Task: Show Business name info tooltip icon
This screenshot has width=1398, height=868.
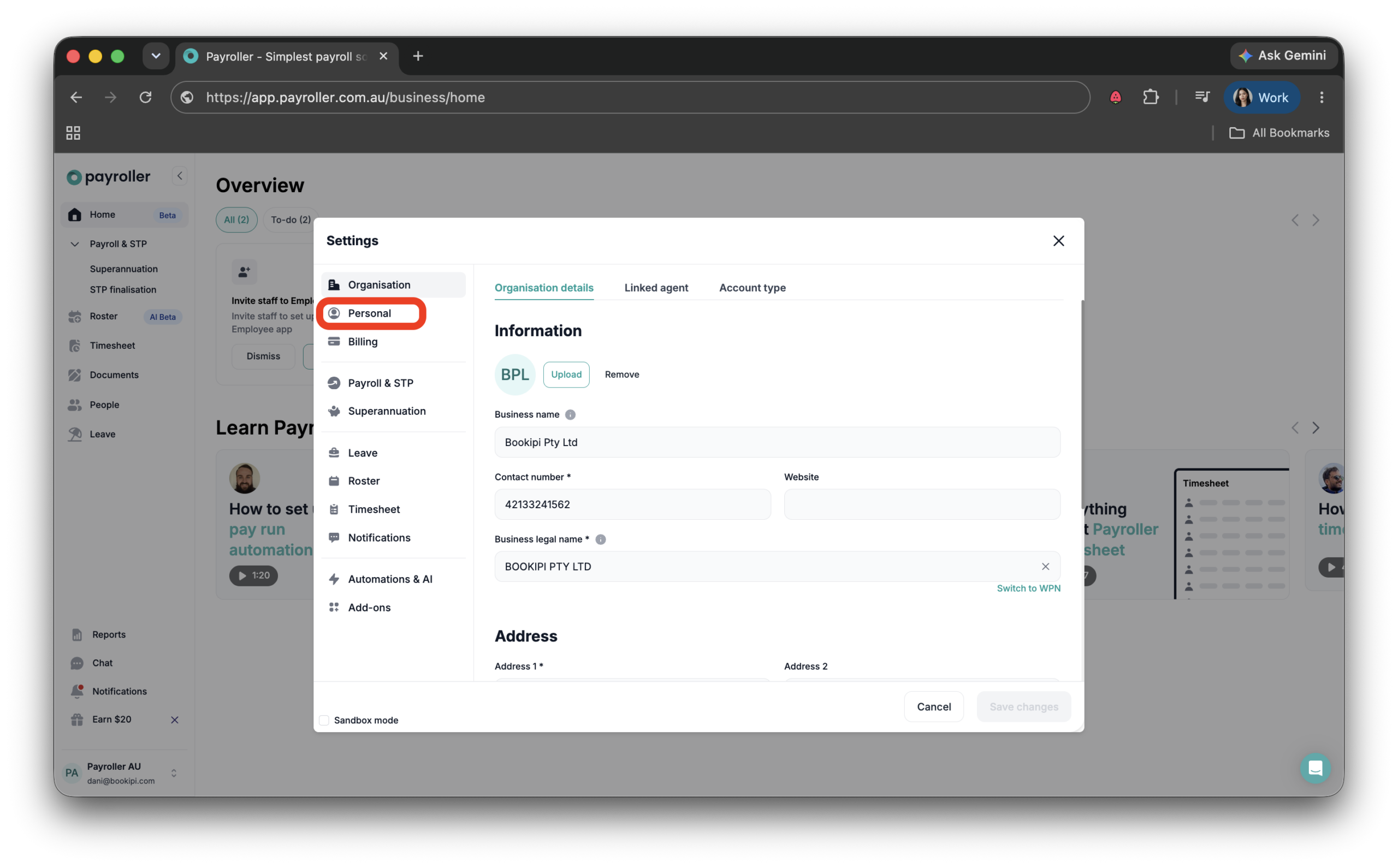Action: pyautogui.click(x=570, y=414)
